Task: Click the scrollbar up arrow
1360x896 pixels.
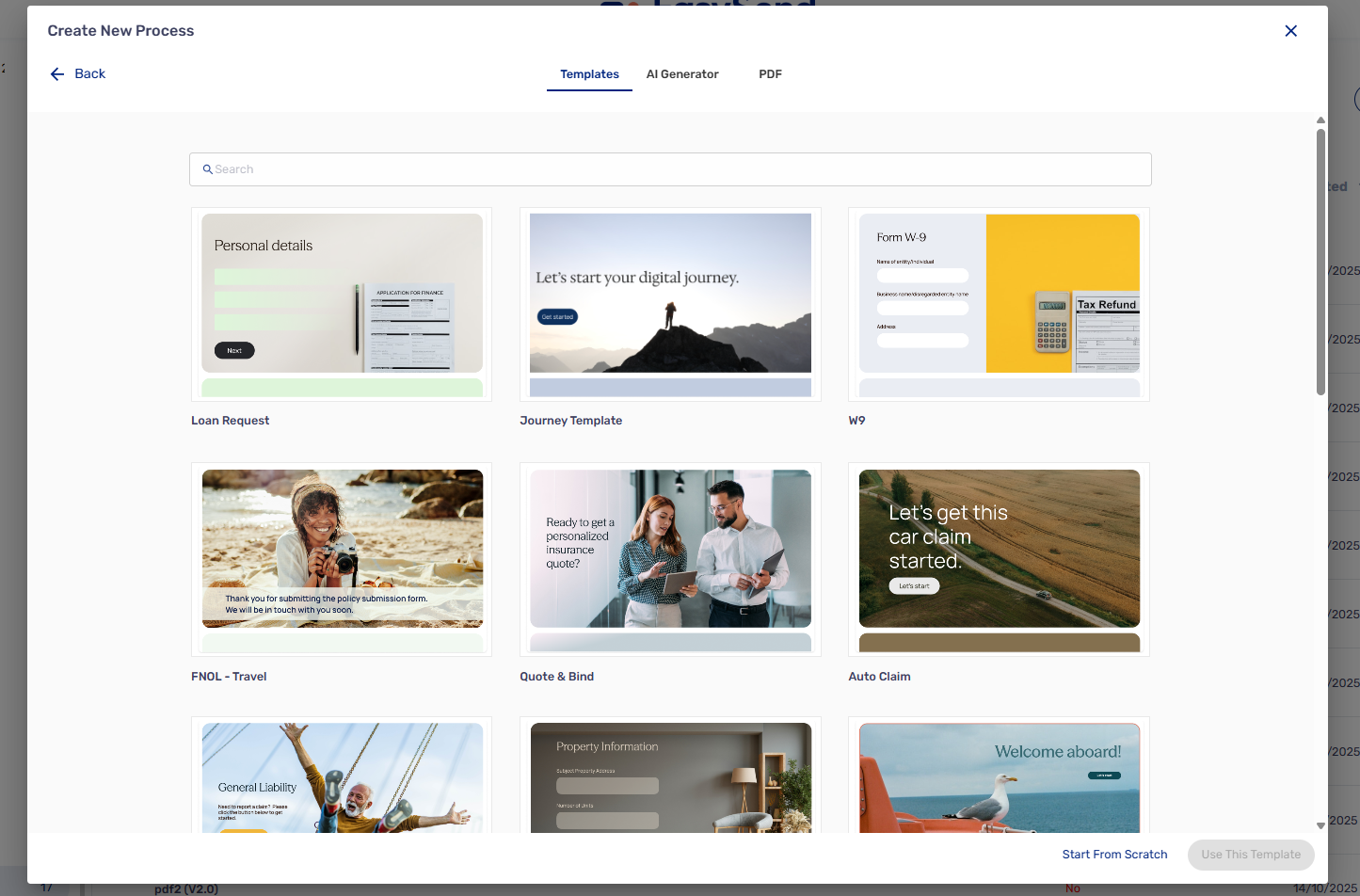Action: 1320,120
